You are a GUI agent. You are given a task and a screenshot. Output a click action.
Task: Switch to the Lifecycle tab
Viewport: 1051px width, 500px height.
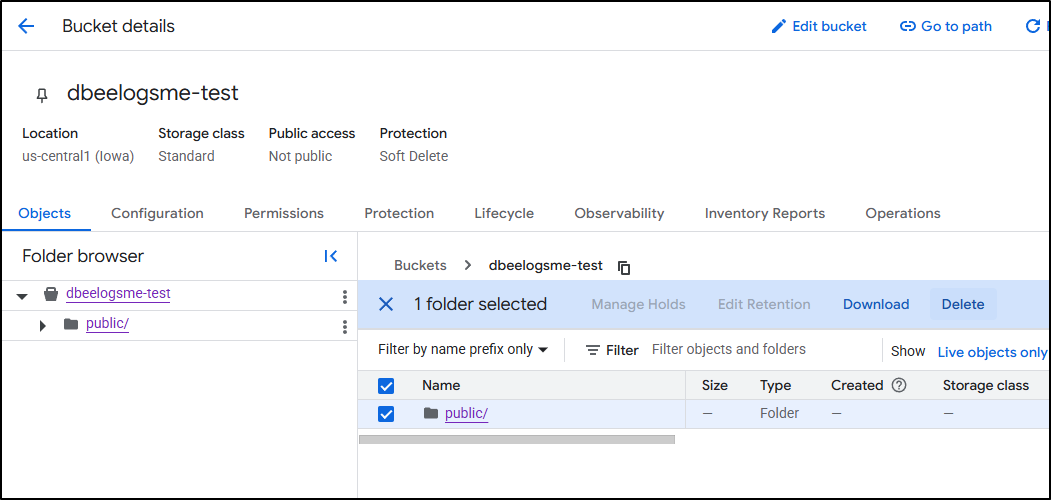(504, 213)
